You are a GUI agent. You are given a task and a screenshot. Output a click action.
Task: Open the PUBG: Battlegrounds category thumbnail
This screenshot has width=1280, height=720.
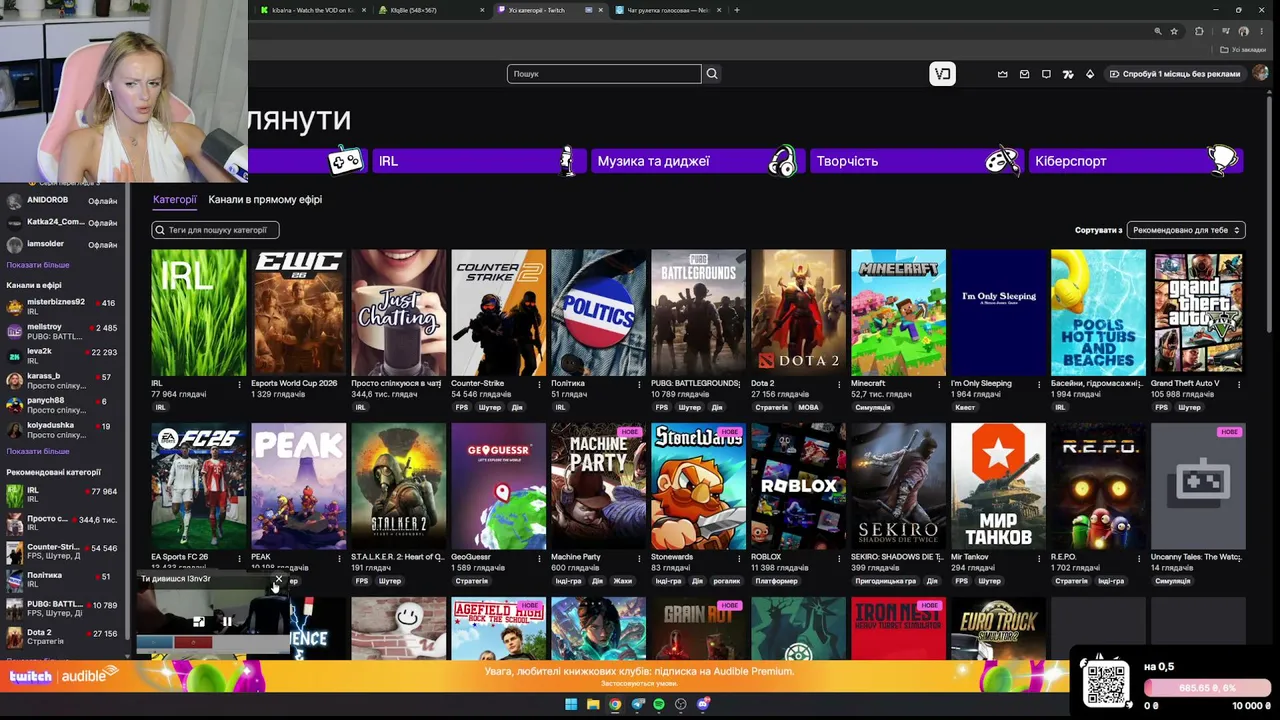click(x=698, y=313)
